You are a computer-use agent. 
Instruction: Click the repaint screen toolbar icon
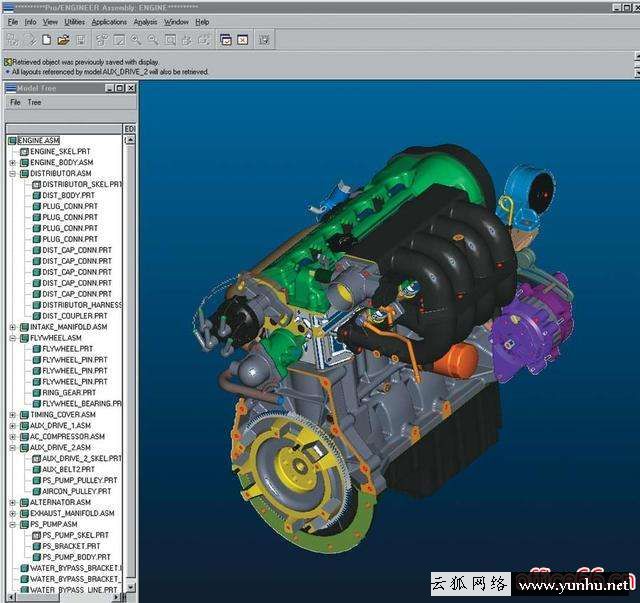pyautogui.click(x=119, y=40)
